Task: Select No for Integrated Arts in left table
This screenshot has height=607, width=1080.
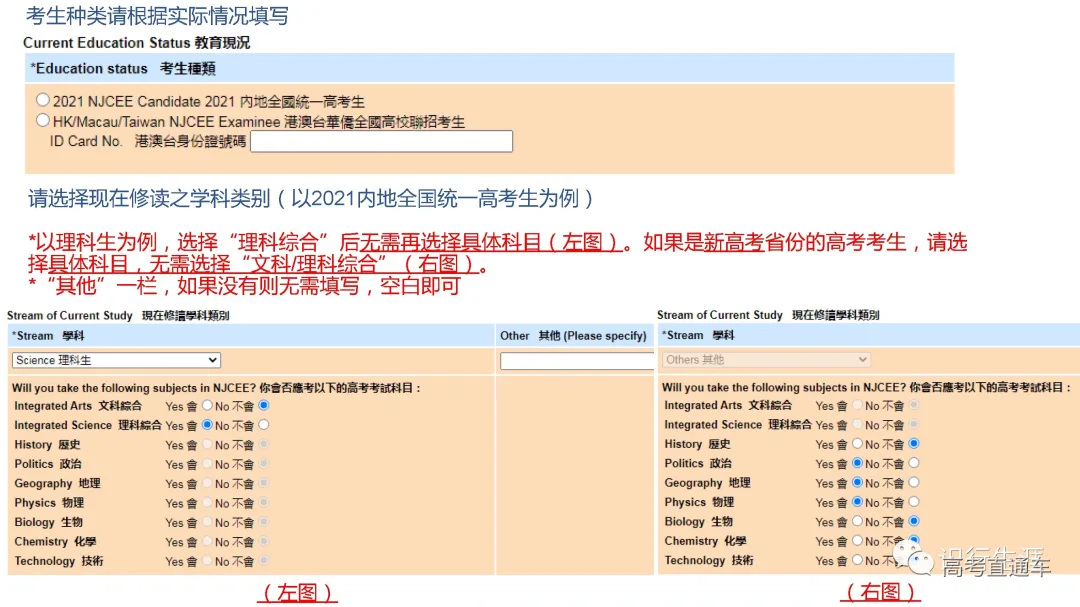Action: click(264, 406)
